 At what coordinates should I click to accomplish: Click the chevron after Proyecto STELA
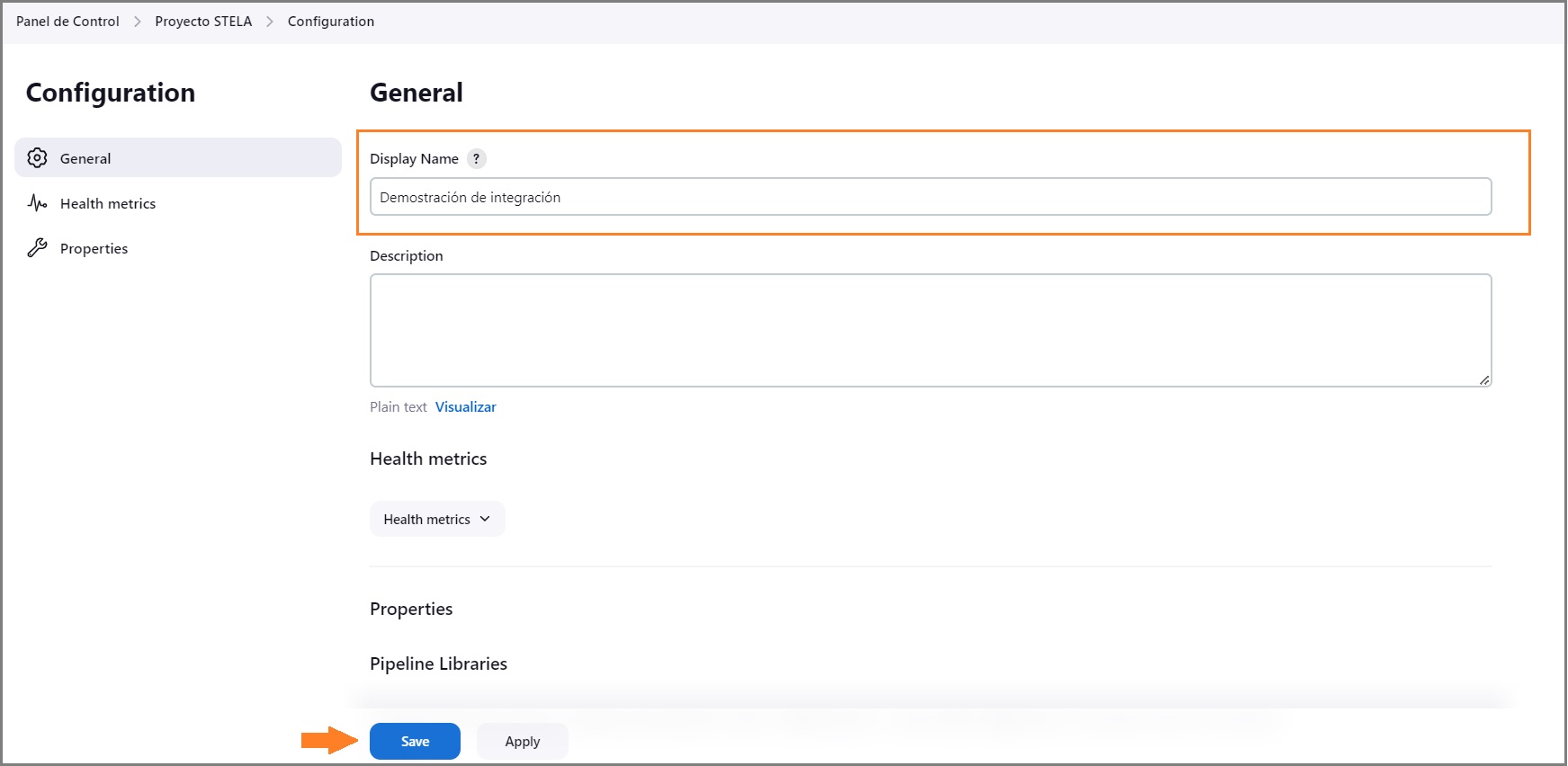point(270,22)
